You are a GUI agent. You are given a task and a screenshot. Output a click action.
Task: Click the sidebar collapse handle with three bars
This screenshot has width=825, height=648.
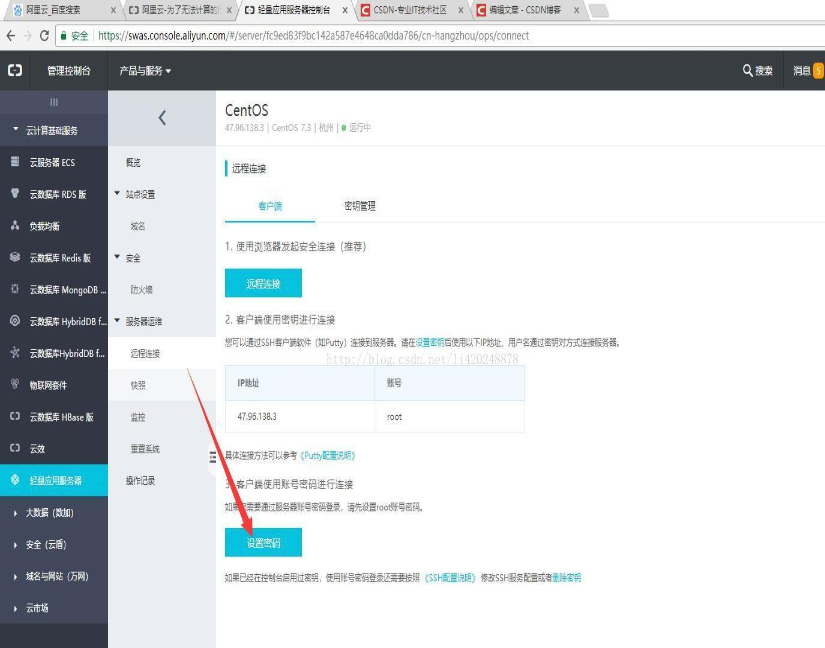coord(54,102)
